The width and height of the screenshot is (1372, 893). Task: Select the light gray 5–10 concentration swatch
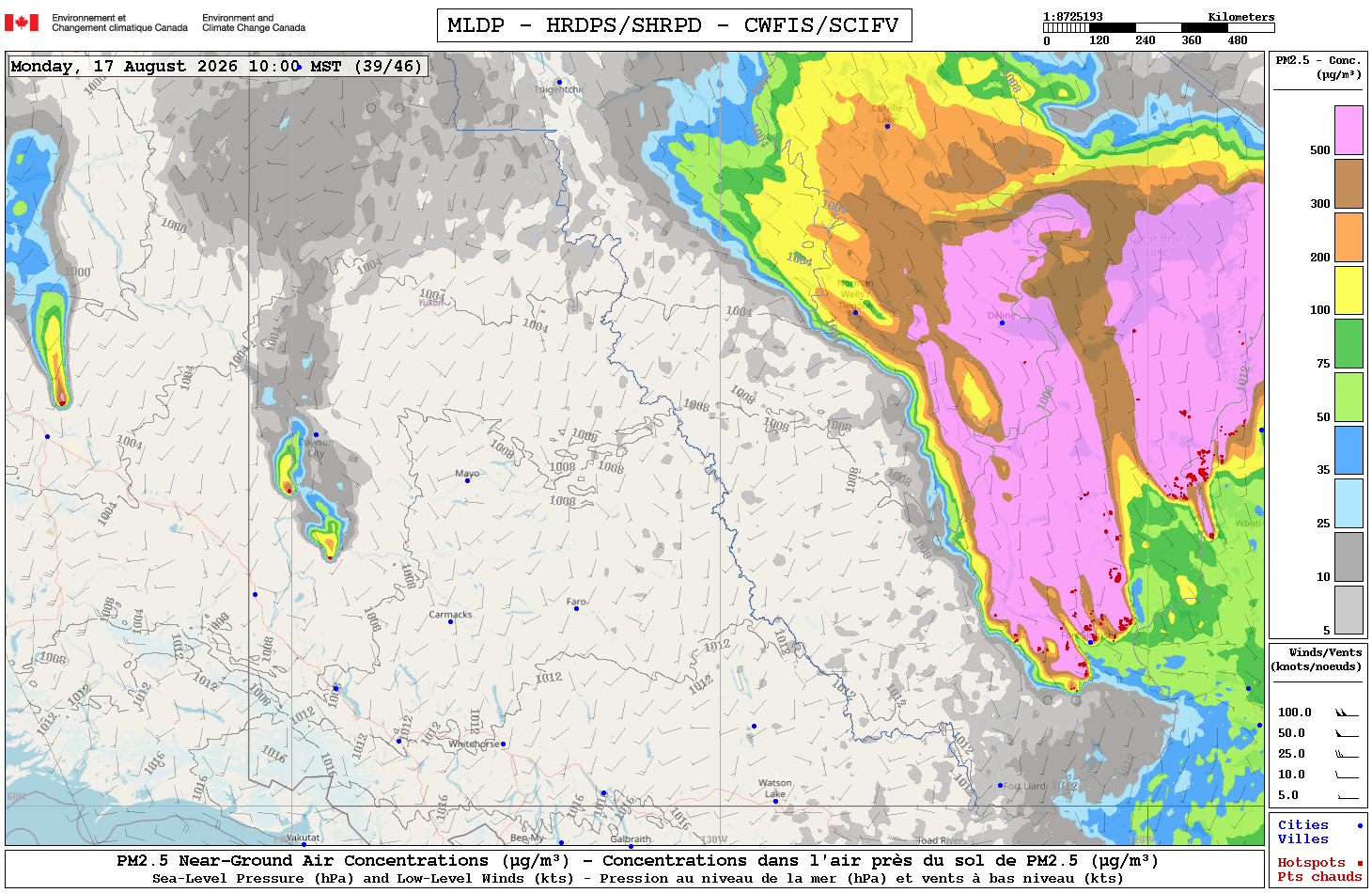coord(1349,610)
